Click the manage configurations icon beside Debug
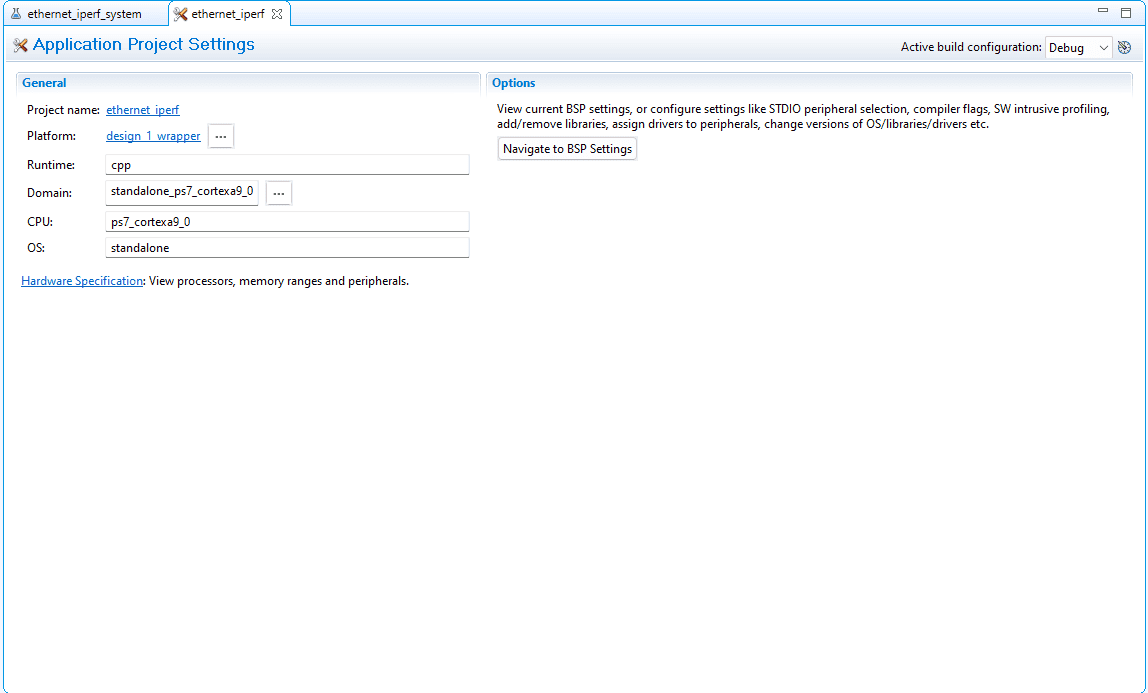The image size is (1148, 693). (x=1125, y=47)
